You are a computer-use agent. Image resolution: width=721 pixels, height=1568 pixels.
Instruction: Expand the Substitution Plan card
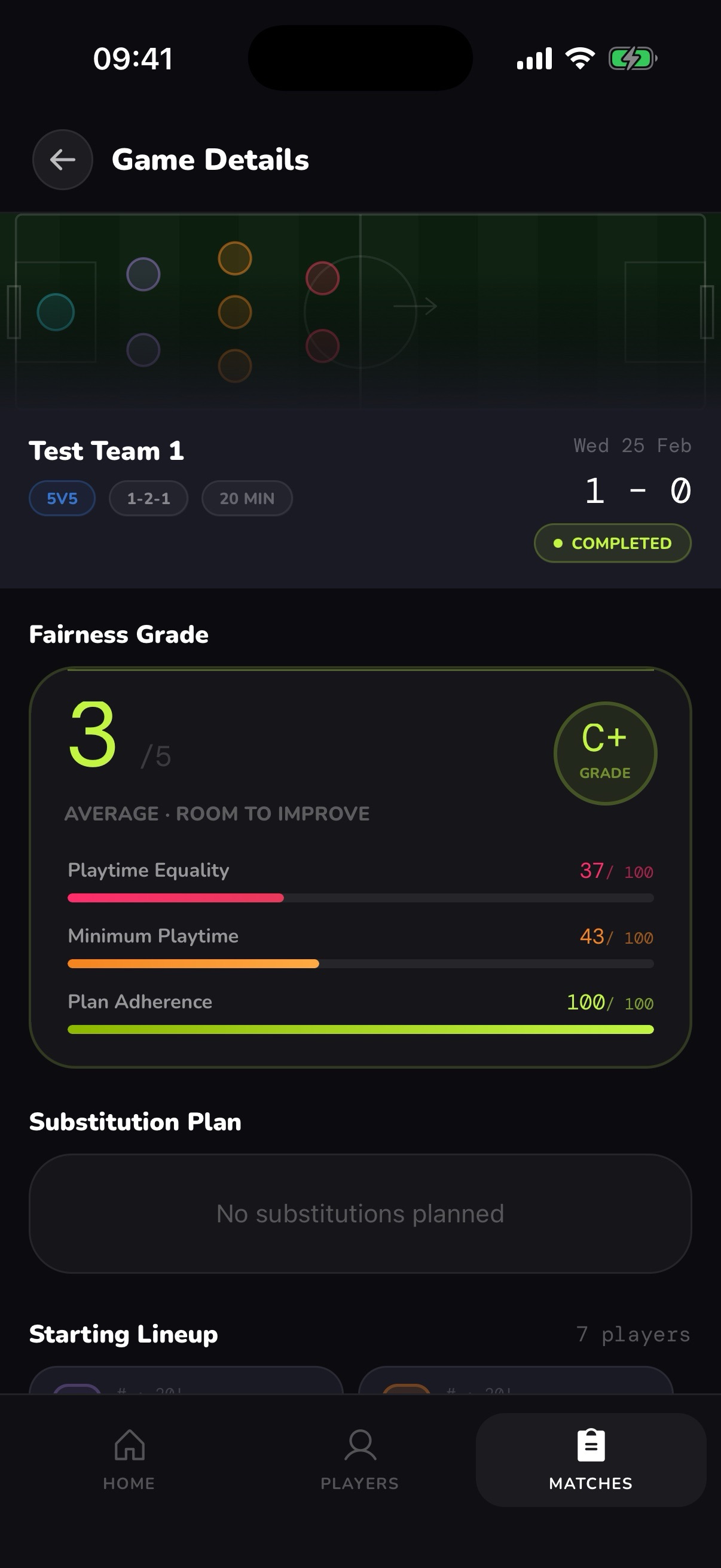360,1213
